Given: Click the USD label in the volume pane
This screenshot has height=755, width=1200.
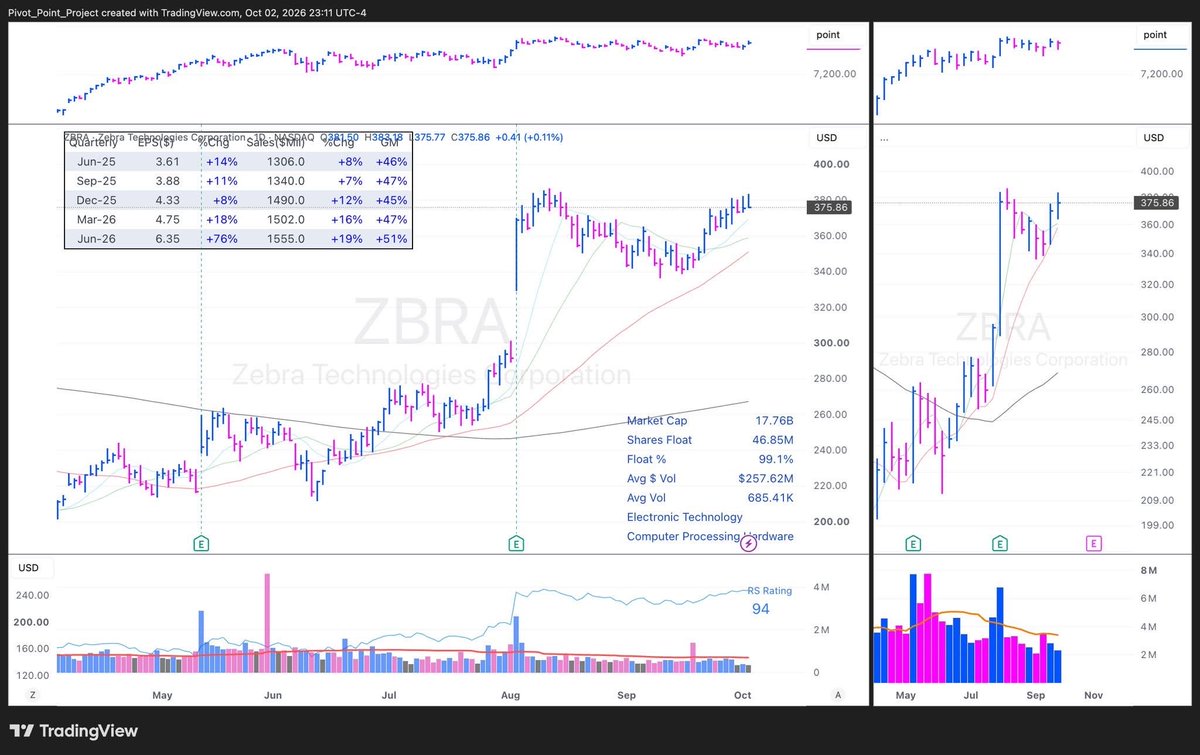Looking at the screenshot, I should click(29, 568).
